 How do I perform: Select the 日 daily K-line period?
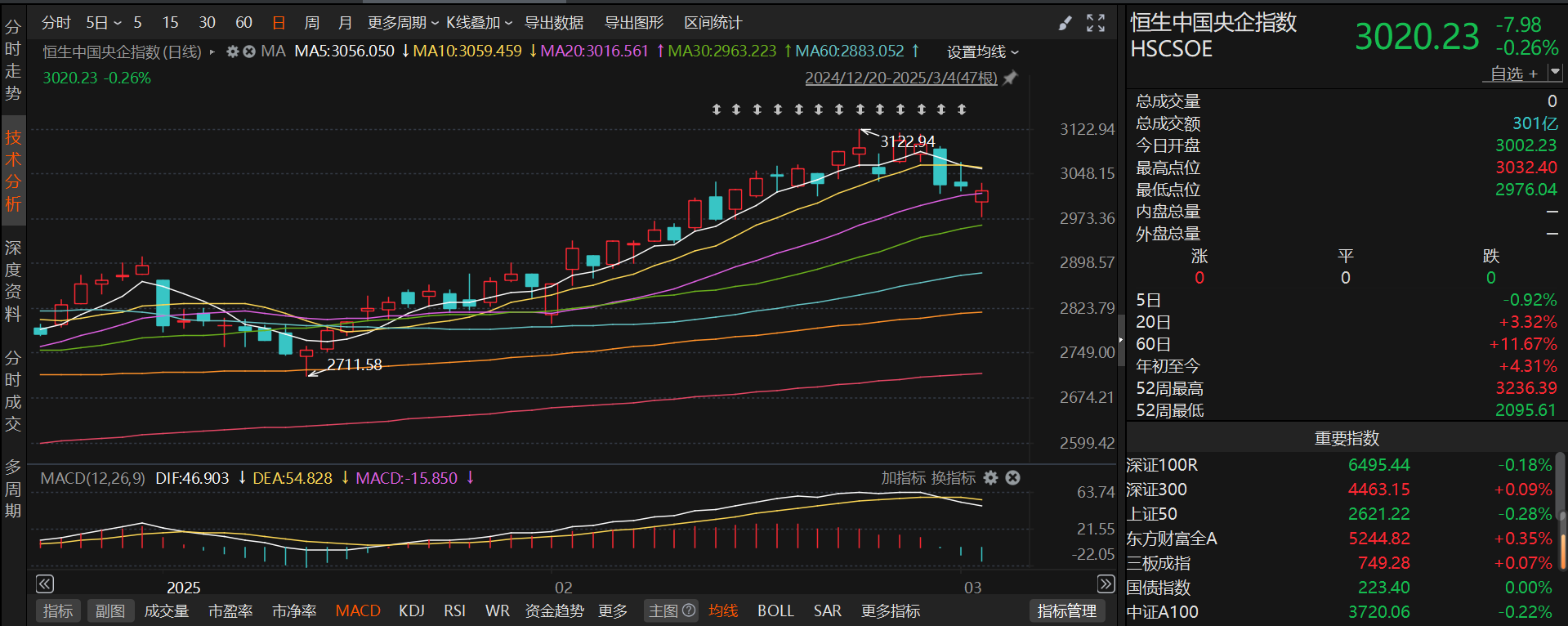(x=279, y=23)
